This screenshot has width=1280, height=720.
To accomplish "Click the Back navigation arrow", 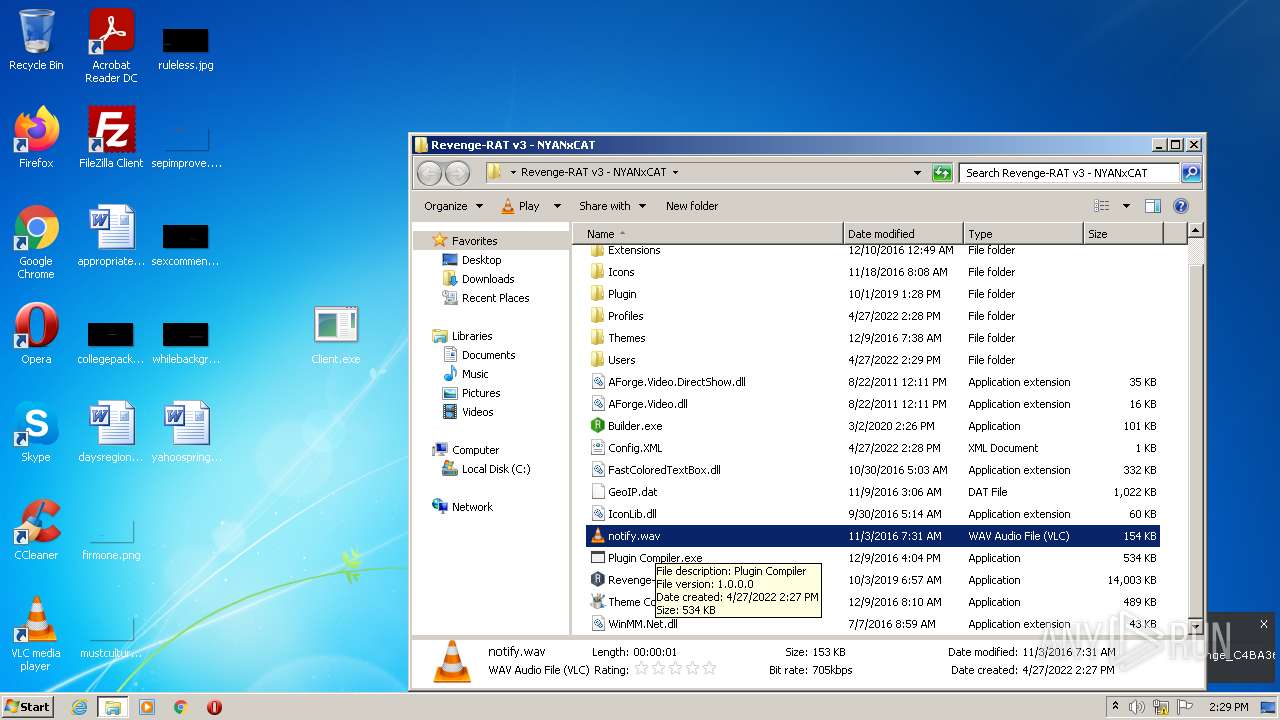I will [x=429, y=173].
